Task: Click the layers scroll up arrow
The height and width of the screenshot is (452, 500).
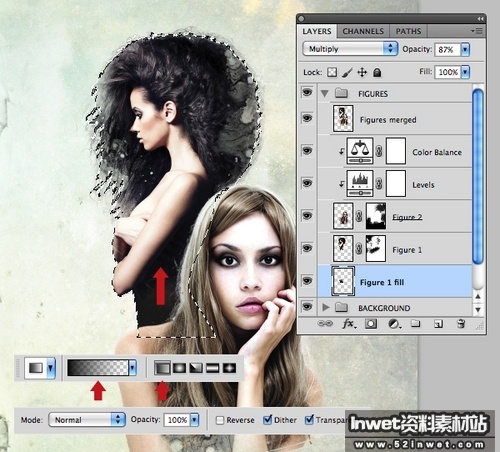Action: [x=478, y=296]
